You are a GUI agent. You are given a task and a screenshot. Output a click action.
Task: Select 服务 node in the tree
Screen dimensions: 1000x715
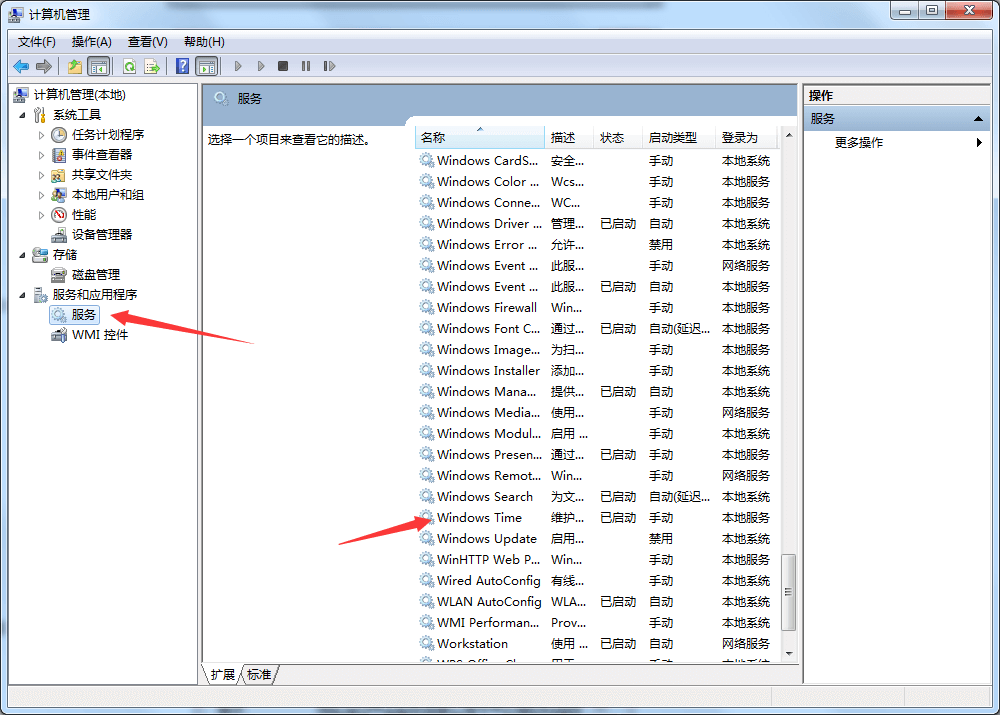(x=84, y=314)
